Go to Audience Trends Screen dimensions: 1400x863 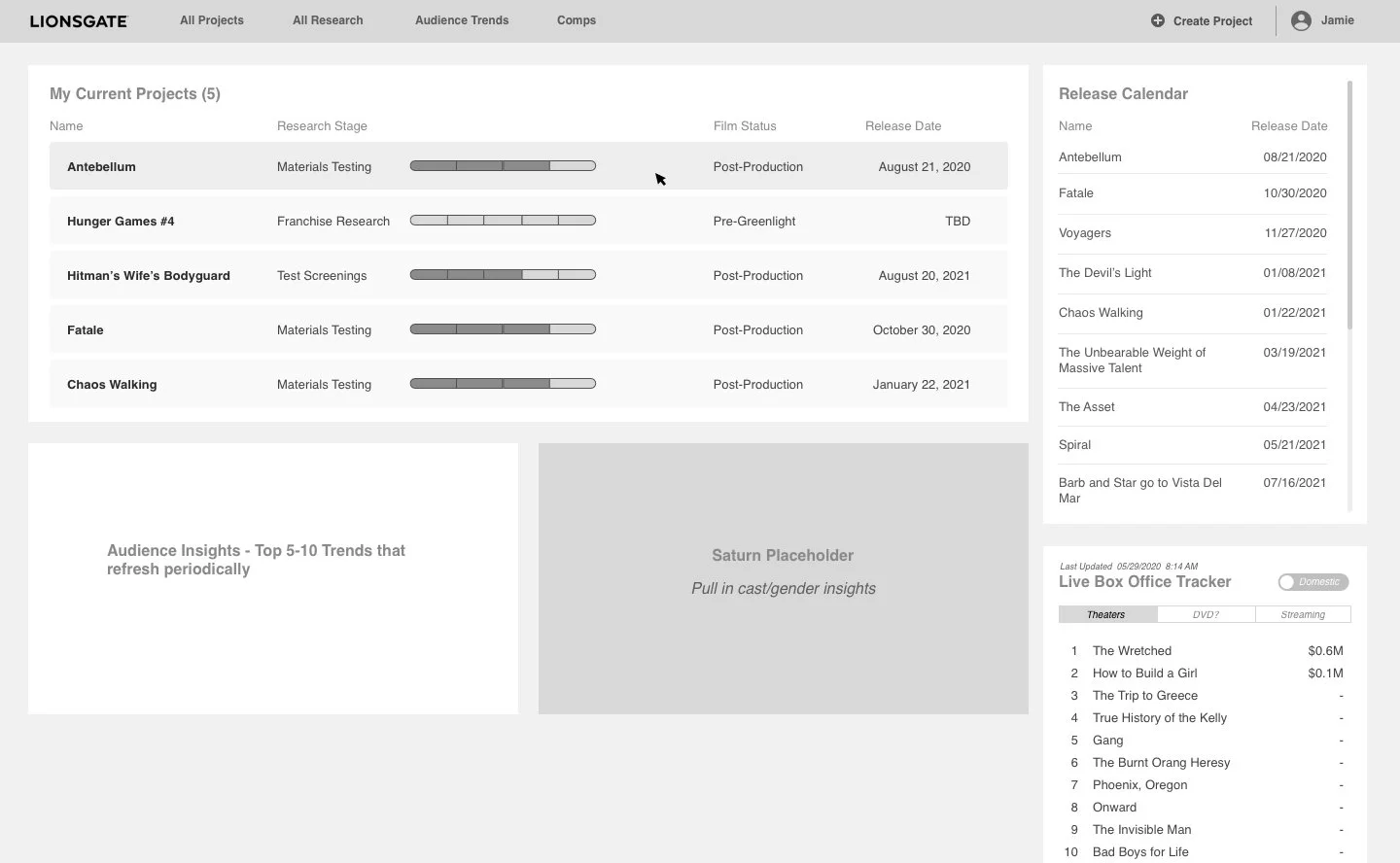[x=462, y=20]
